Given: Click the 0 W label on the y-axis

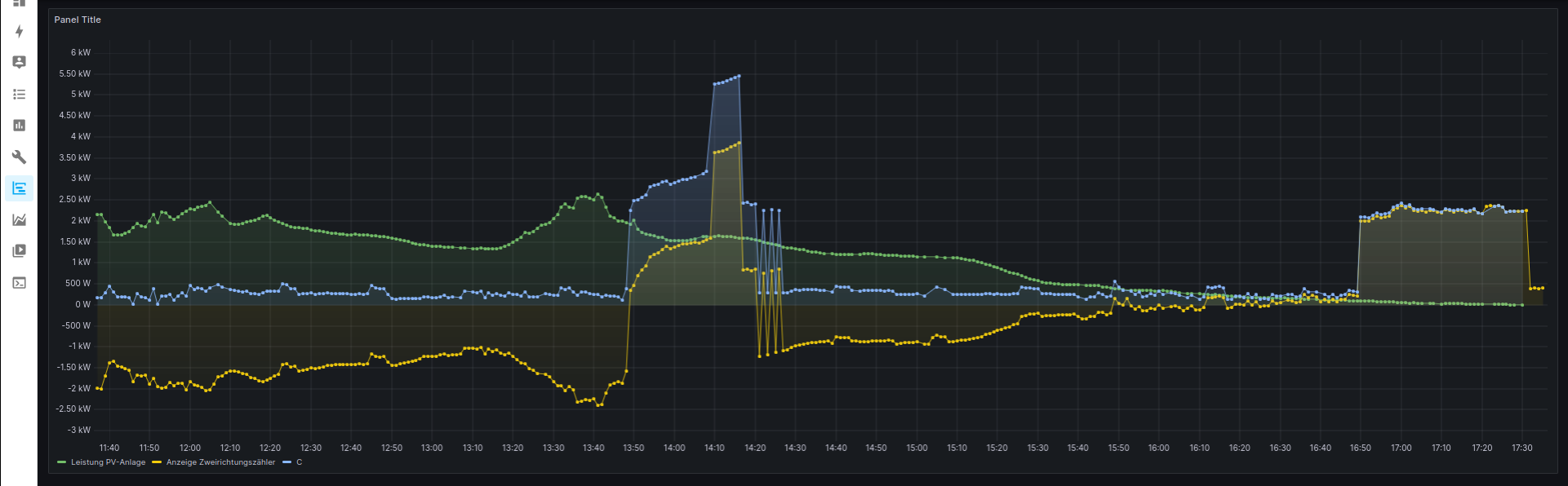Looking at the screenshot, I should [x=82, y=304].
